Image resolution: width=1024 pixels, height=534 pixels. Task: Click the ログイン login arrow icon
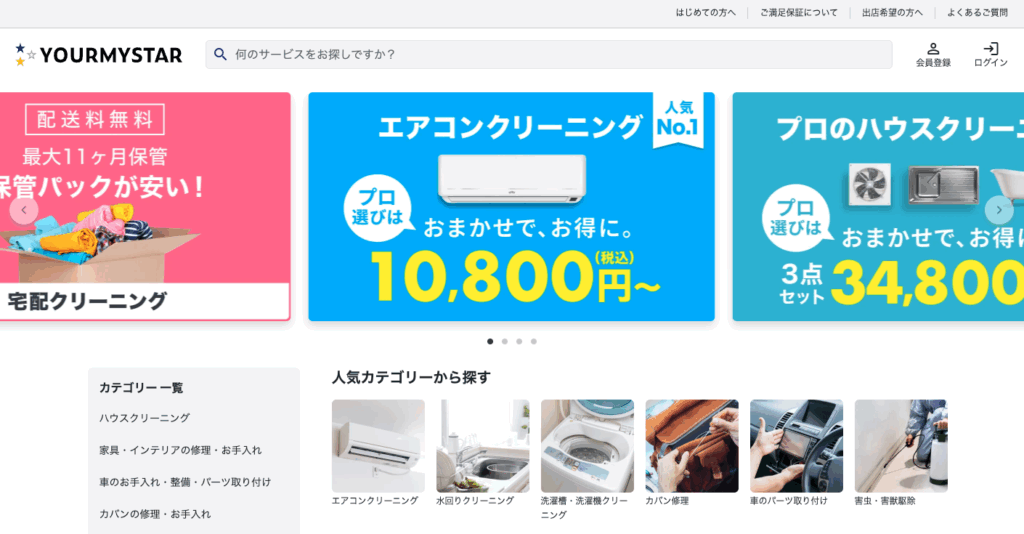991,49
